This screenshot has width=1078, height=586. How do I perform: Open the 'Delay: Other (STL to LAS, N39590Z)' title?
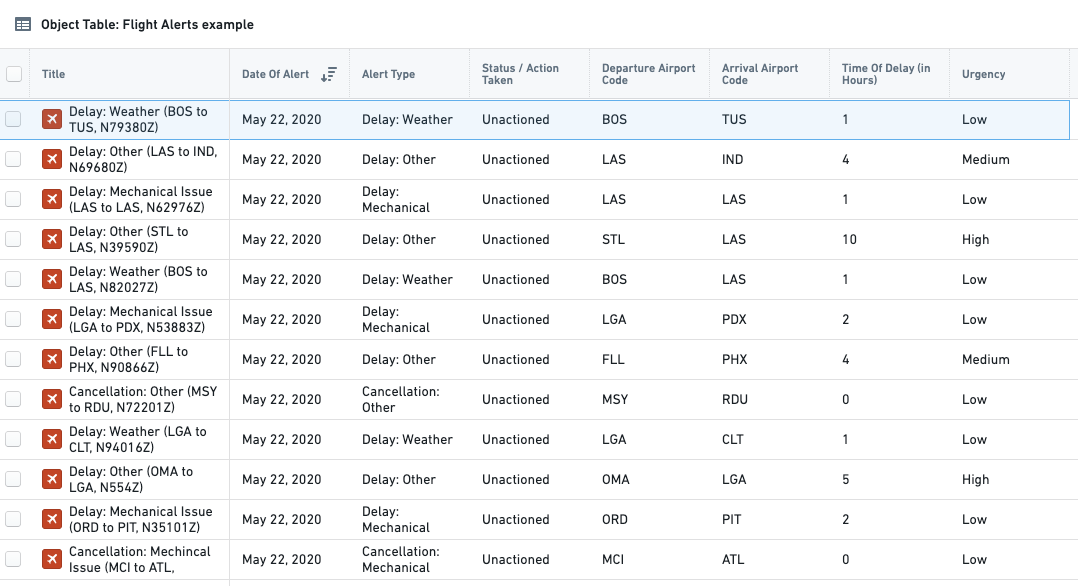pyautogui.click(x=129, y=239)
